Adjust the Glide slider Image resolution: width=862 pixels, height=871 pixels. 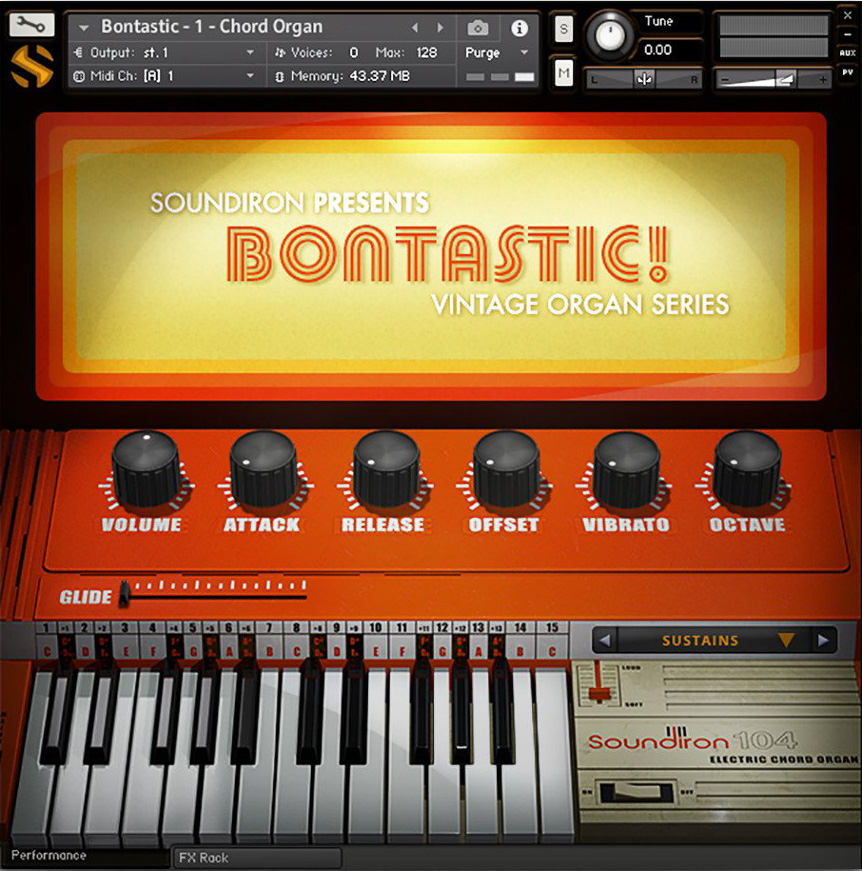click(122, 593)
